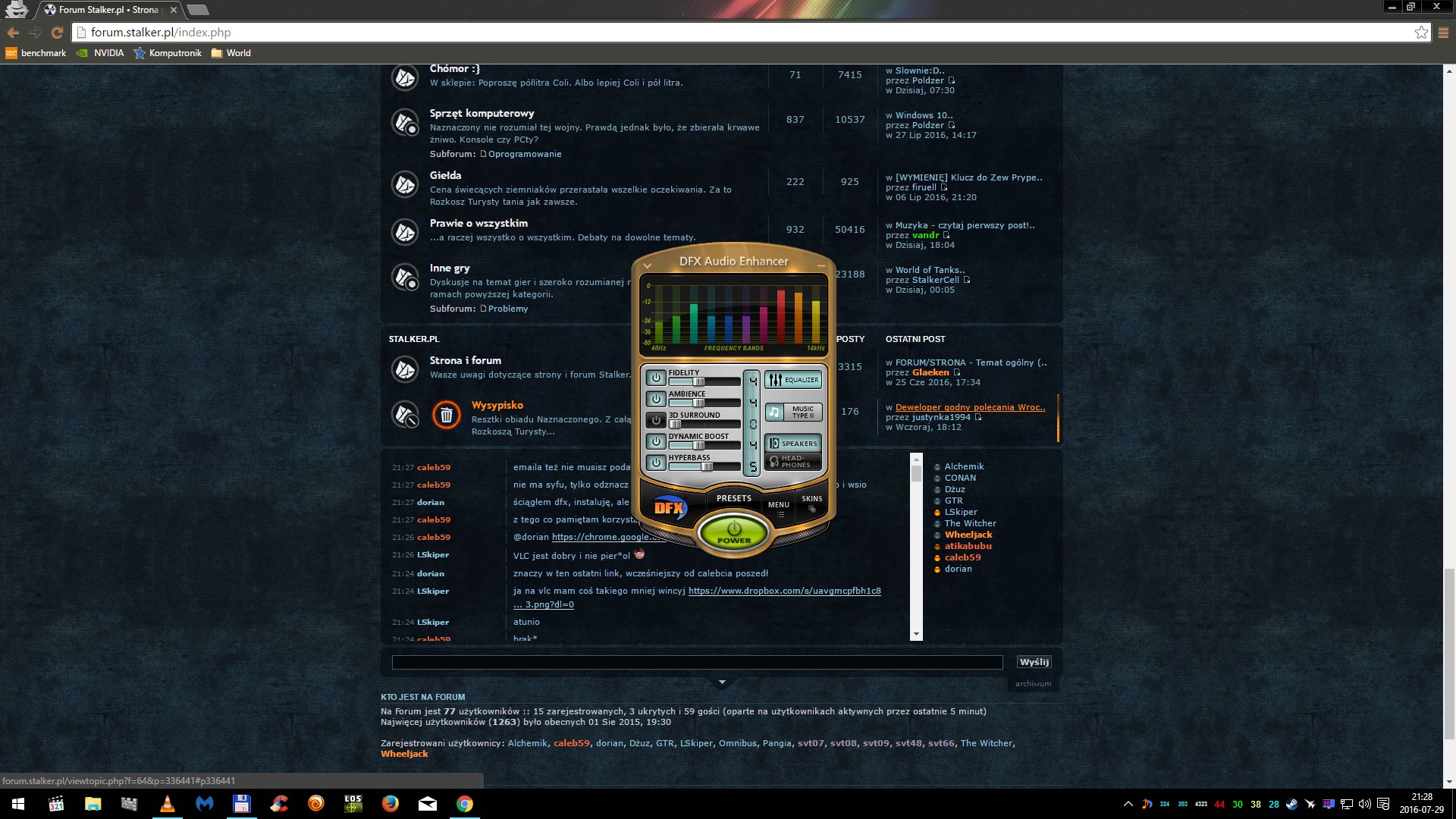Click the Fidelity slider handle
The height and width of the screenshot is (819, 1456).
(699, 381)
